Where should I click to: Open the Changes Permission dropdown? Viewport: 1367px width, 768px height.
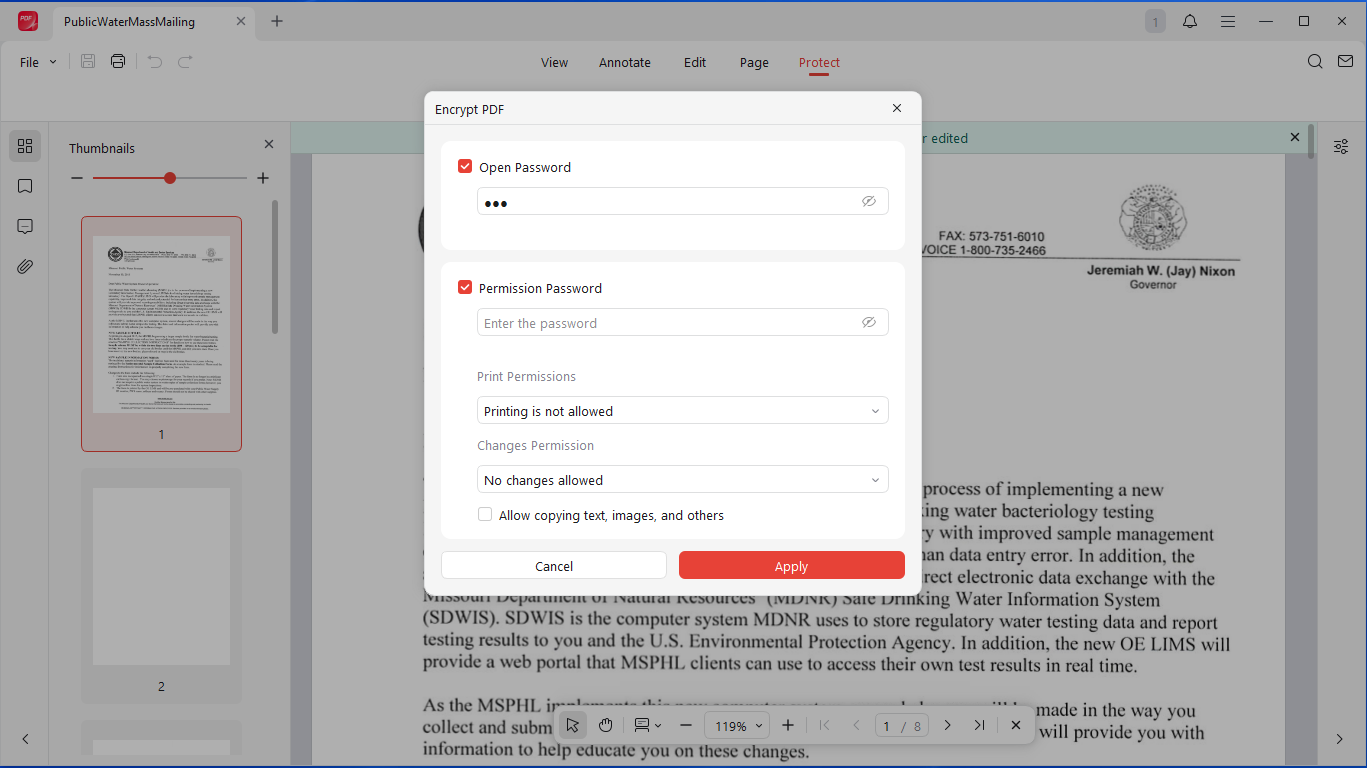[682, 480]
